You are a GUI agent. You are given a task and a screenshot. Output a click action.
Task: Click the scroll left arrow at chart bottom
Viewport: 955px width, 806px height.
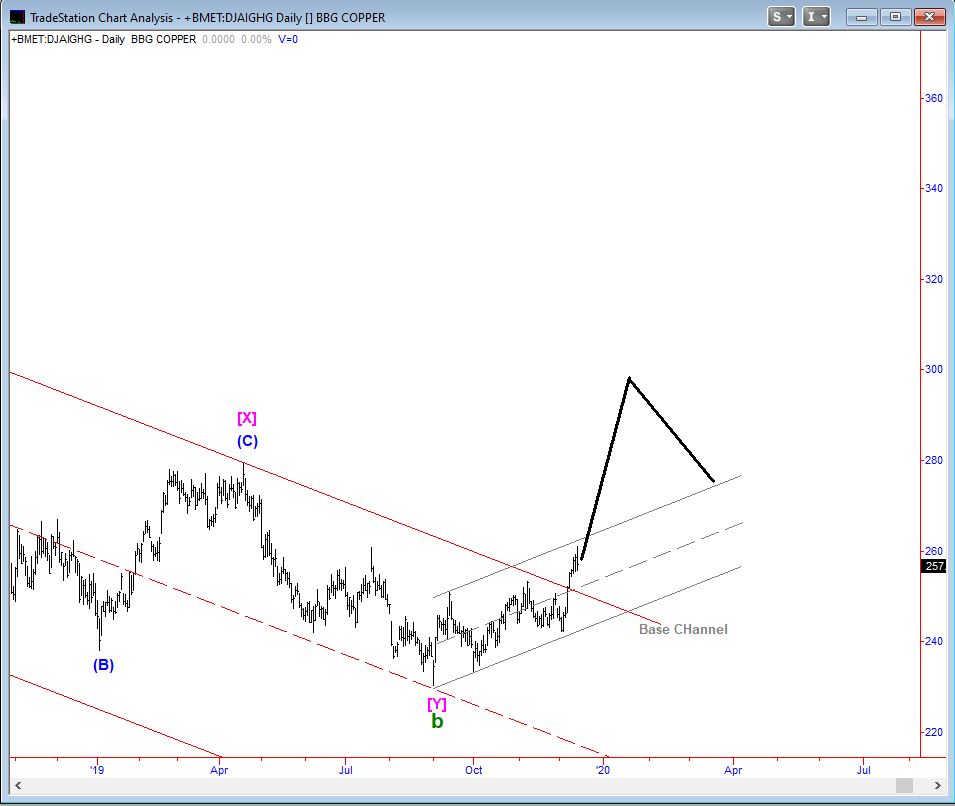pyautogui.click(x=18, y=786)
